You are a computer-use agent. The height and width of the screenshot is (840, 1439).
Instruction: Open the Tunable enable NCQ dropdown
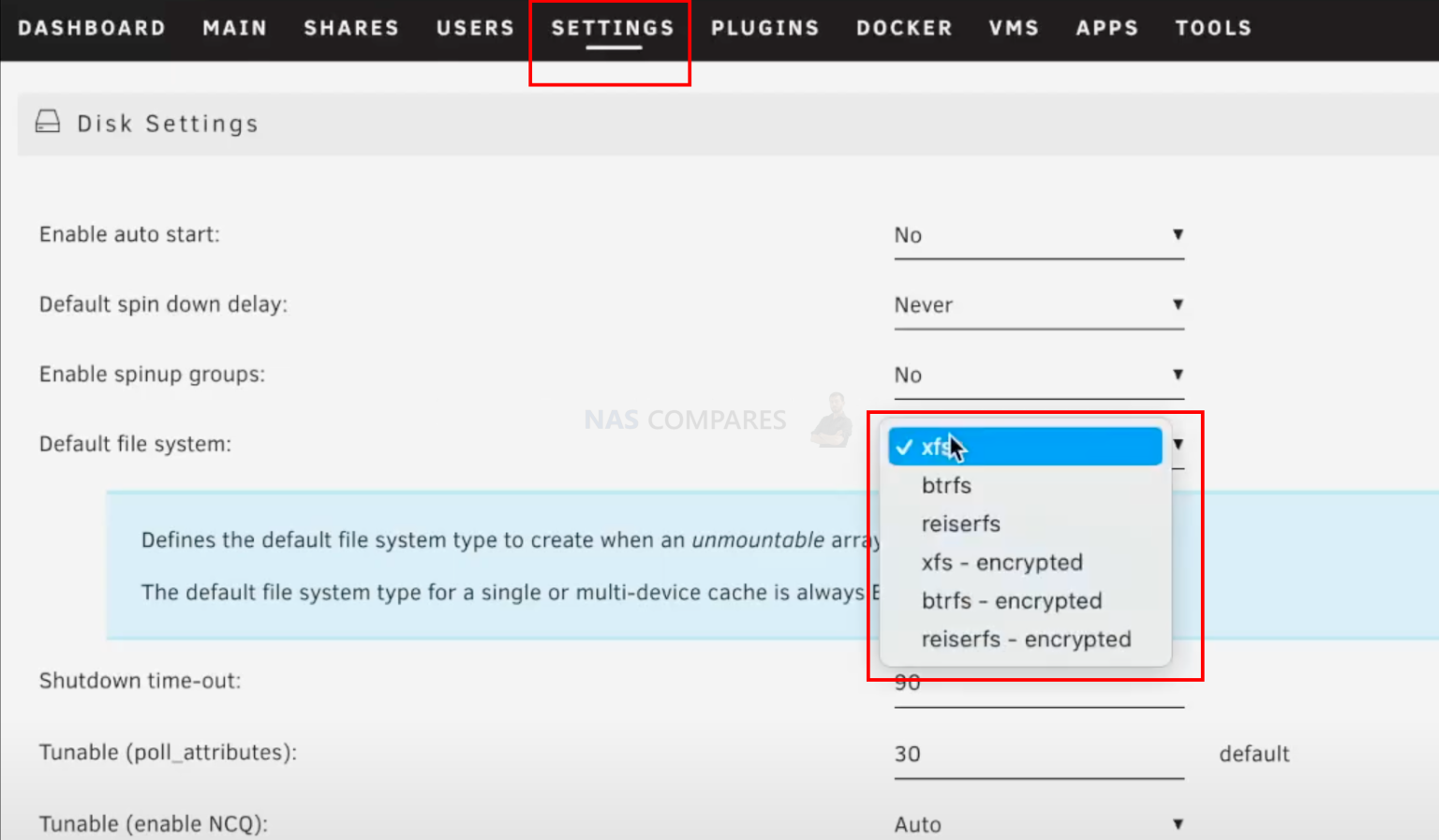click(1038, 821)
